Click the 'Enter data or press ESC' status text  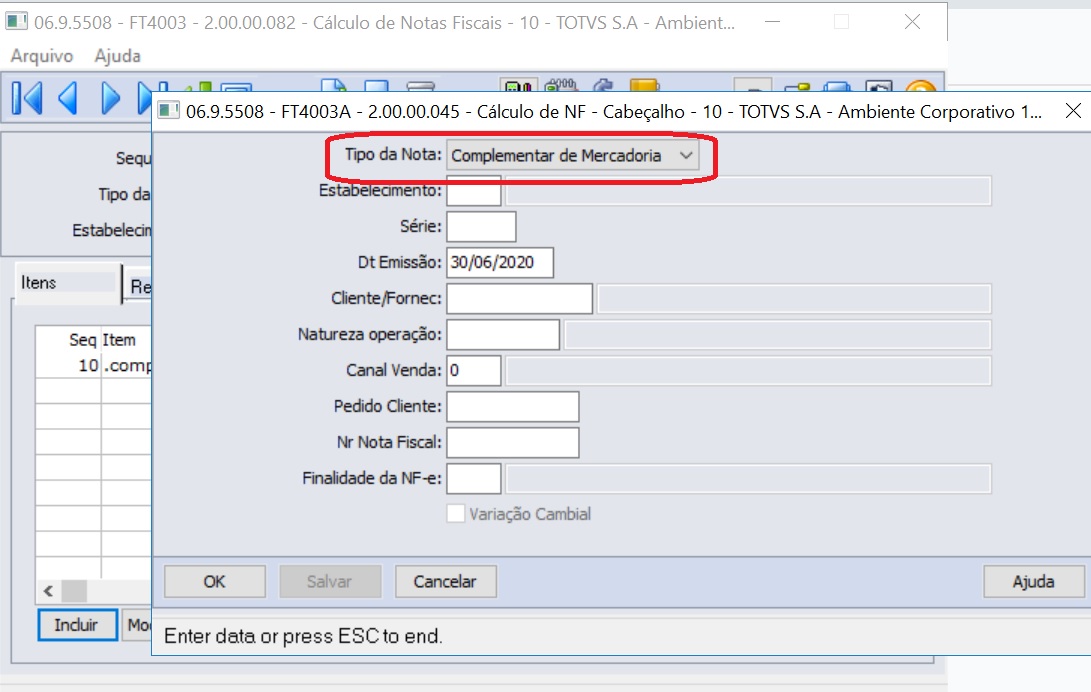303,636
